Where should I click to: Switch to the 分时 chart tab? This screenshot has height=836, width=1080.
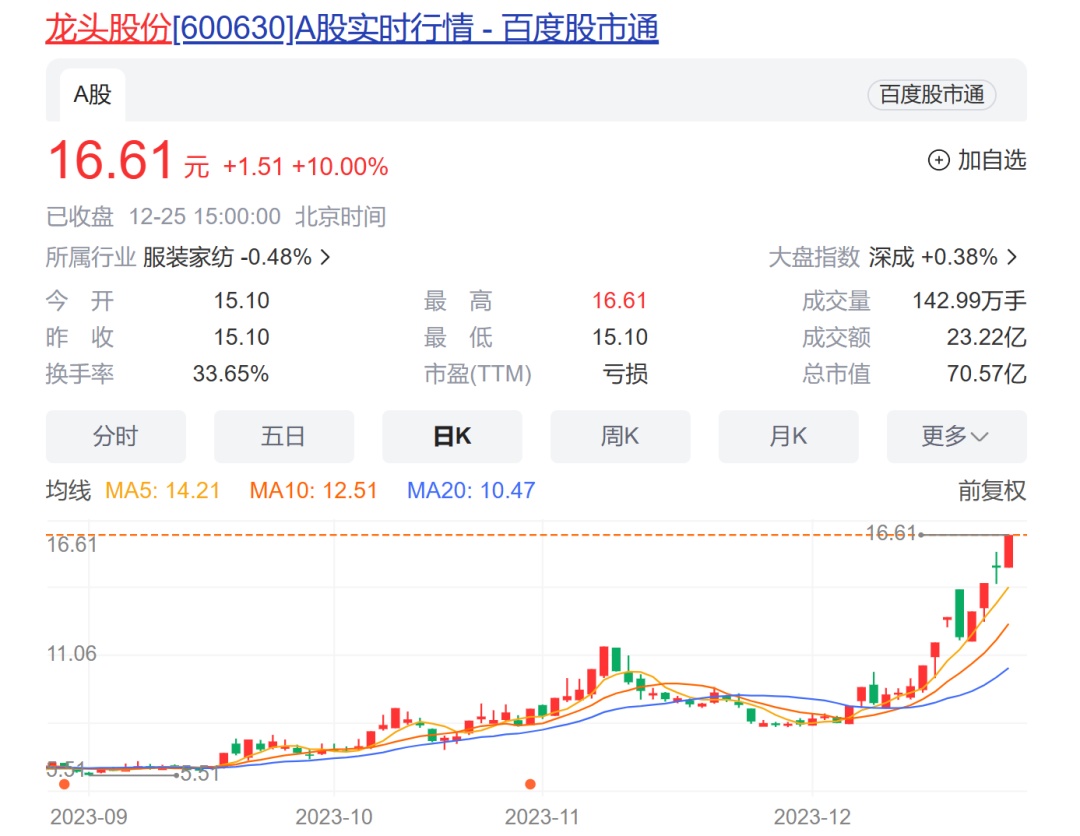pos(116,436)
